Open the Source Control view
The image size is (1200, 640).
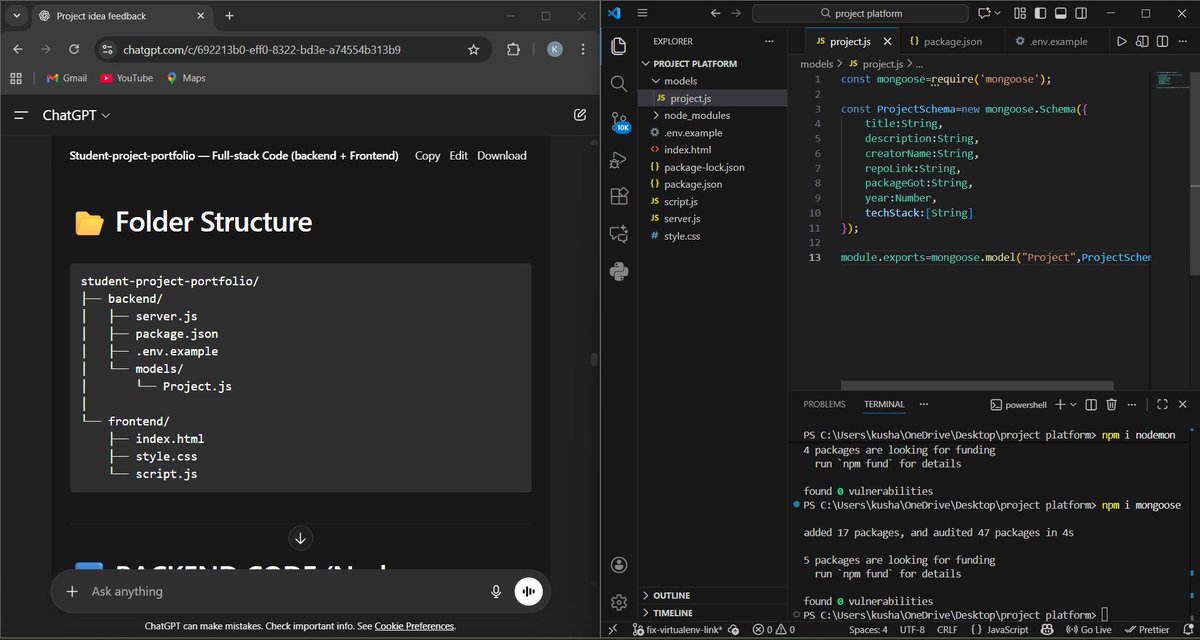click(619, 122)
